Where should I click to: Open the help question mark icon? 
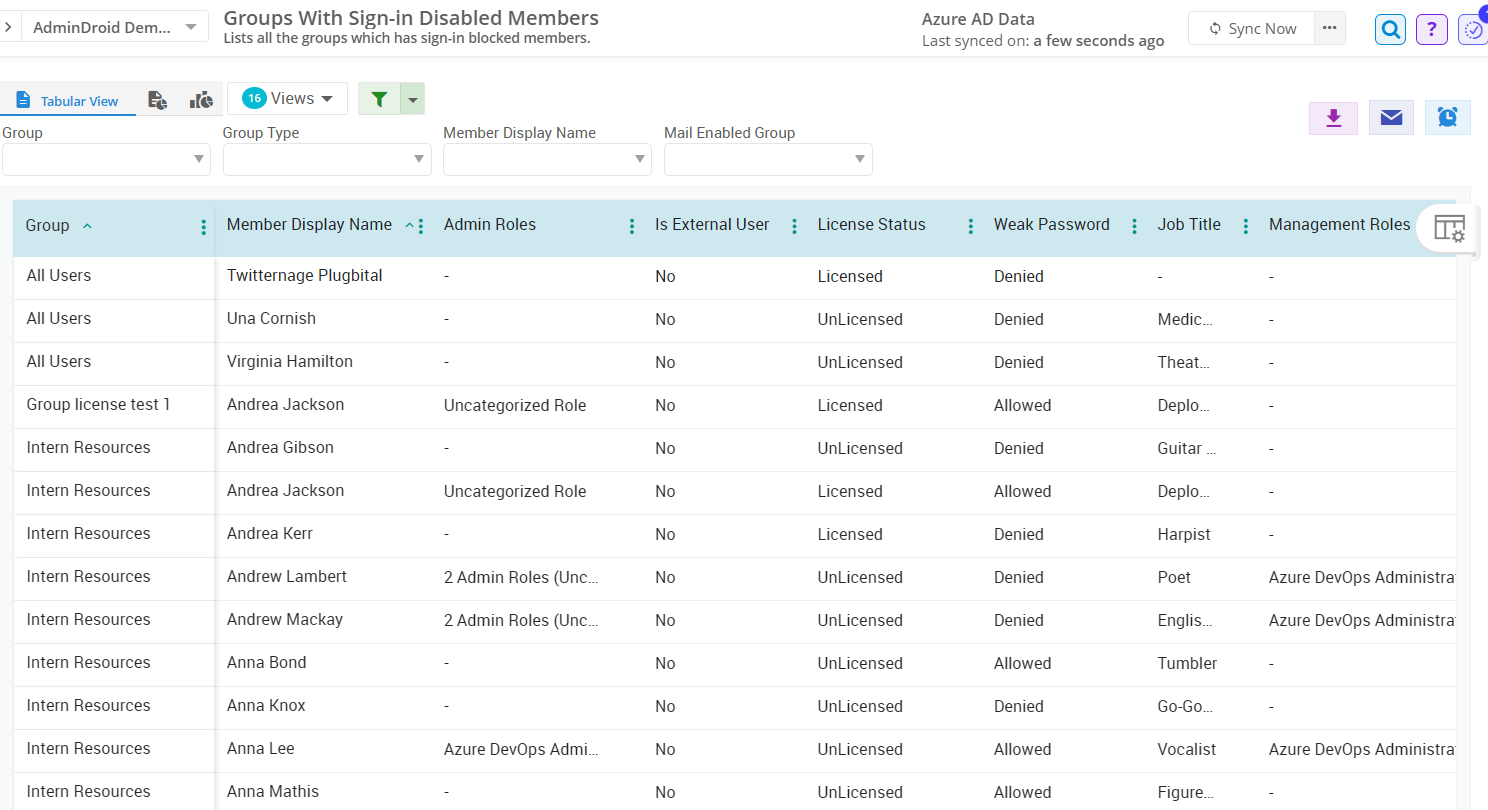click(1432, 29)
